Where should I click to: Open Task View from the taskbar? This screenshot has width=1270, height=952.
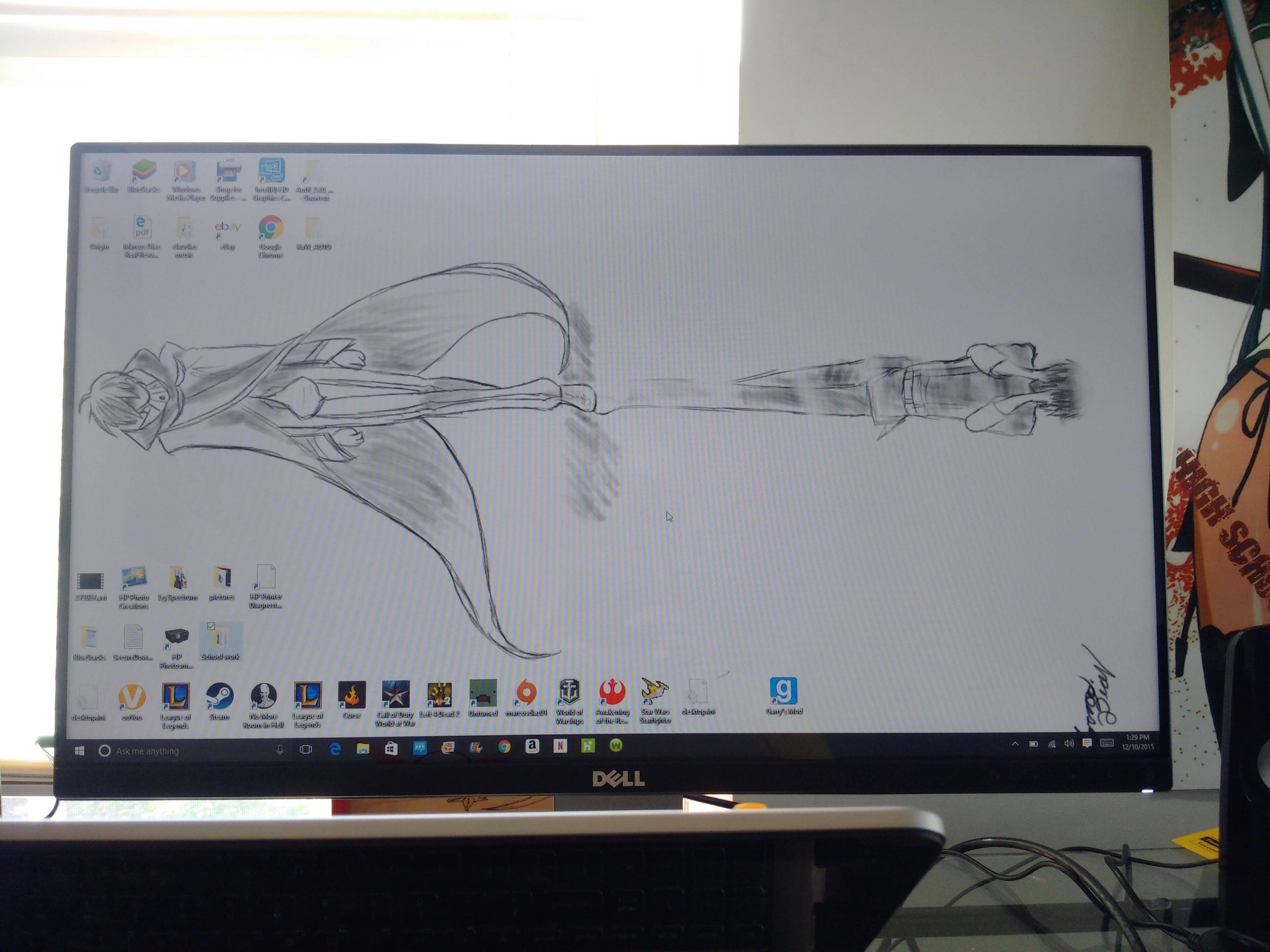(306, 749)
